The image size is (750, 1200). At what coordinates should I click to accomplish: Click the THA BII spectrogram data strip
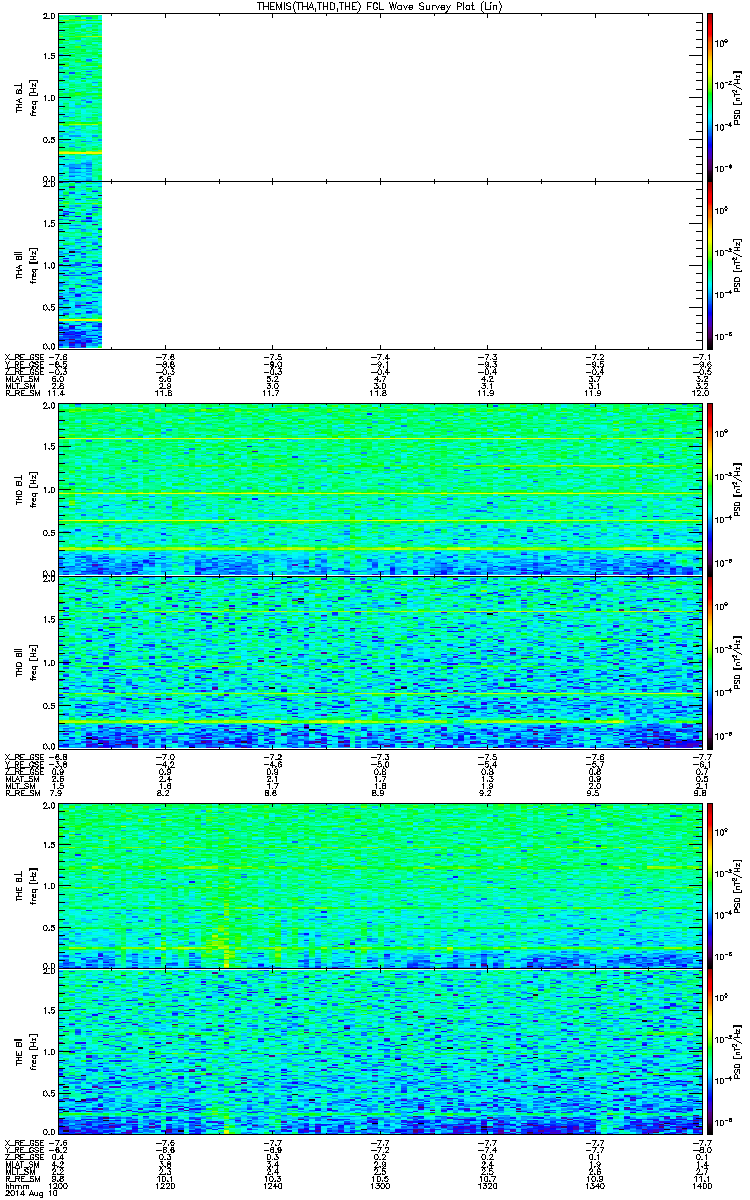(80, 264)
